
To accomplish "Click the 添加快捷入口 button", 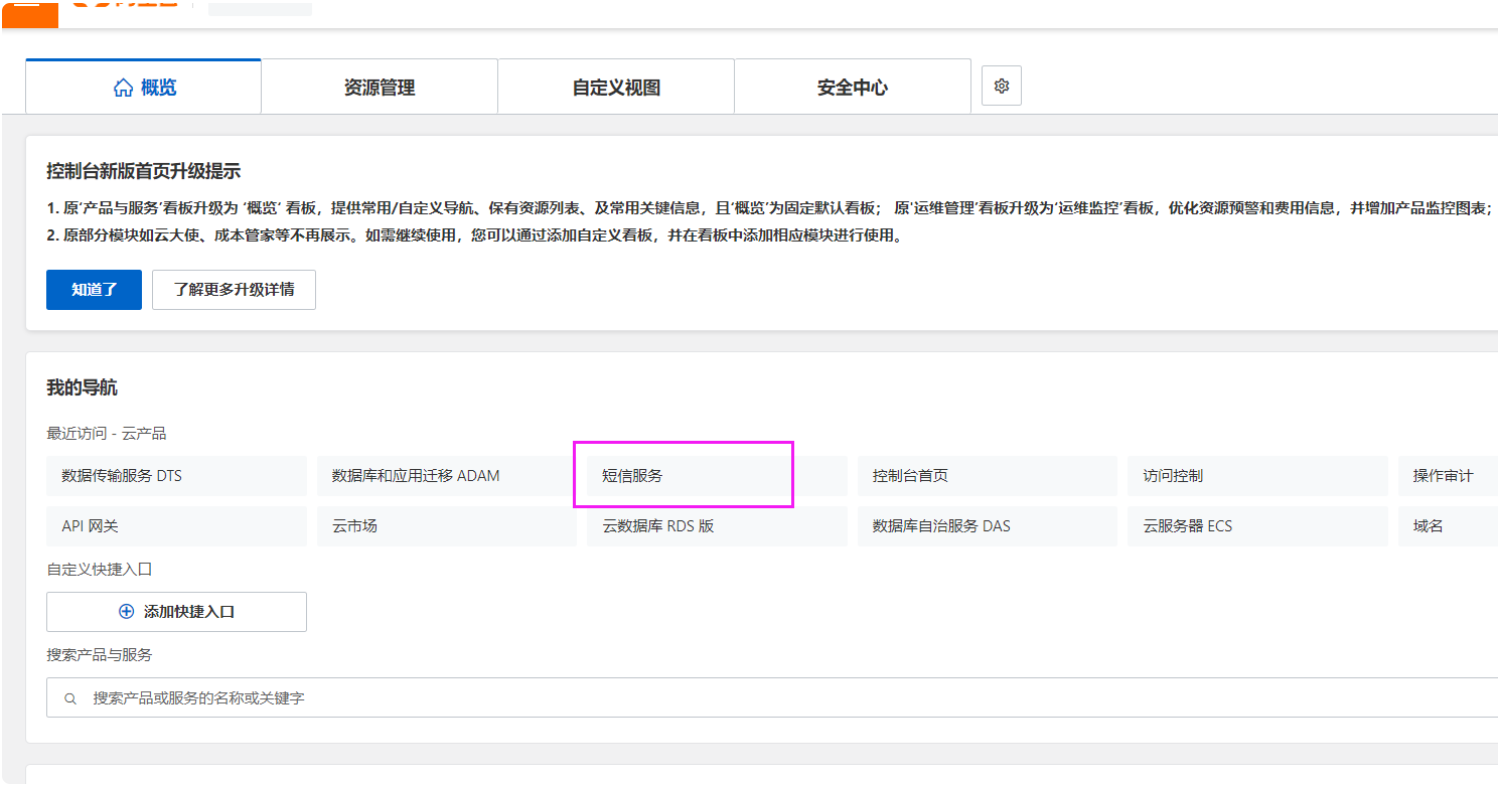I will click(176, 612).
